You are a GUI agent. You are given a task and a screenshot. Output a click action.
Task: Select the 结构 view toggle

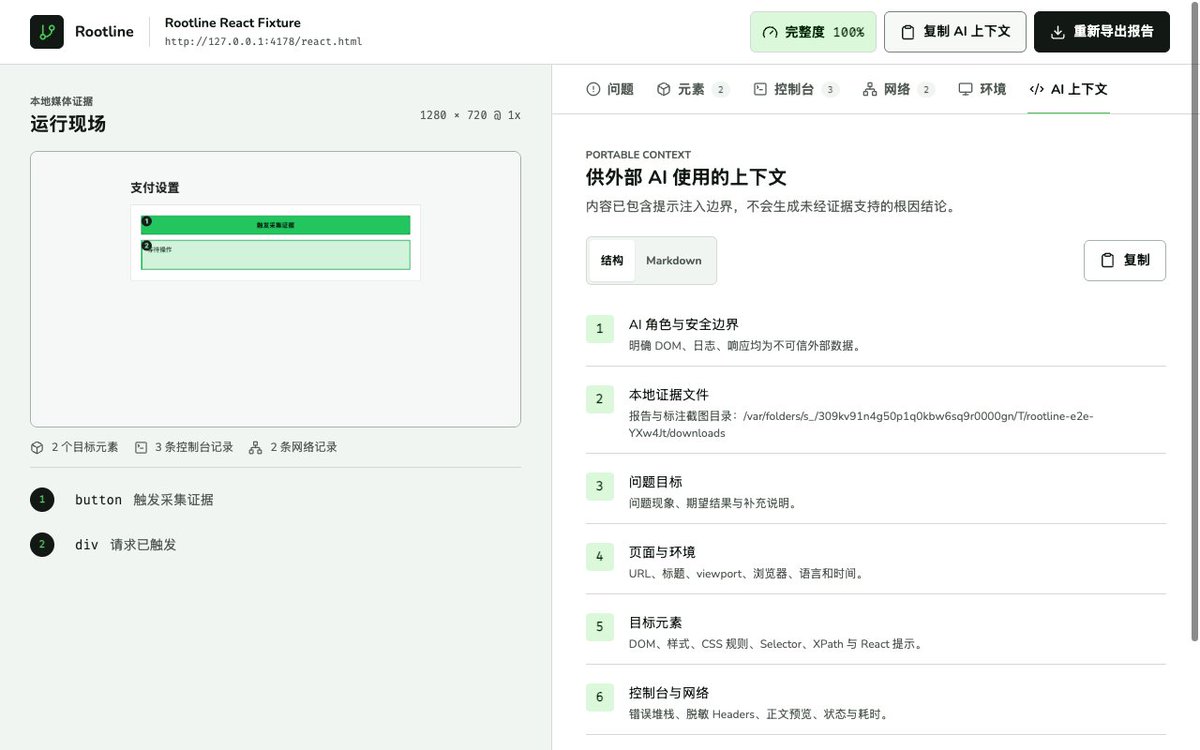point(612,260)
